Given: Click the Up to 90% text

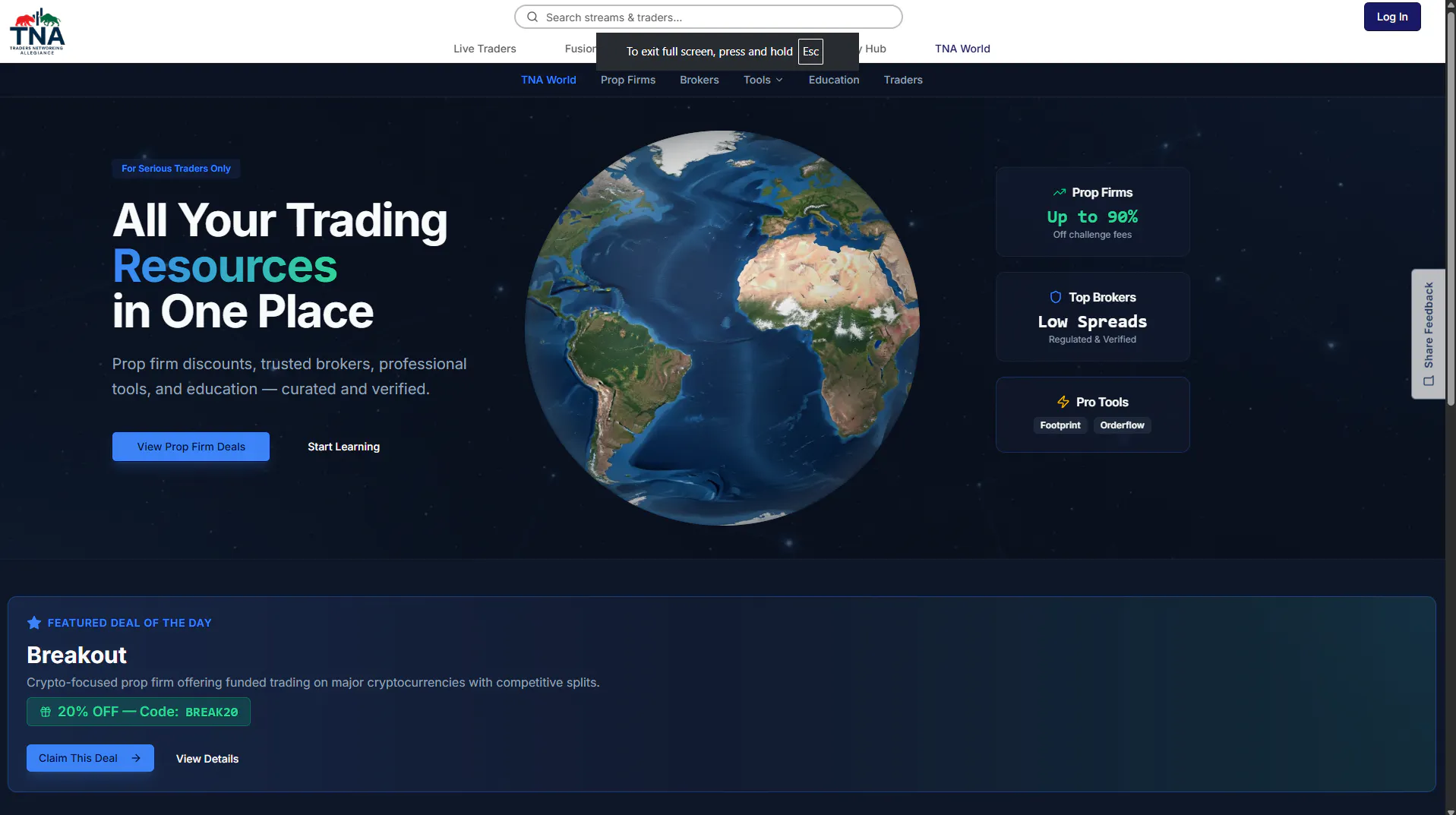Looking at the screenshot, I should tap(1092, 217).
